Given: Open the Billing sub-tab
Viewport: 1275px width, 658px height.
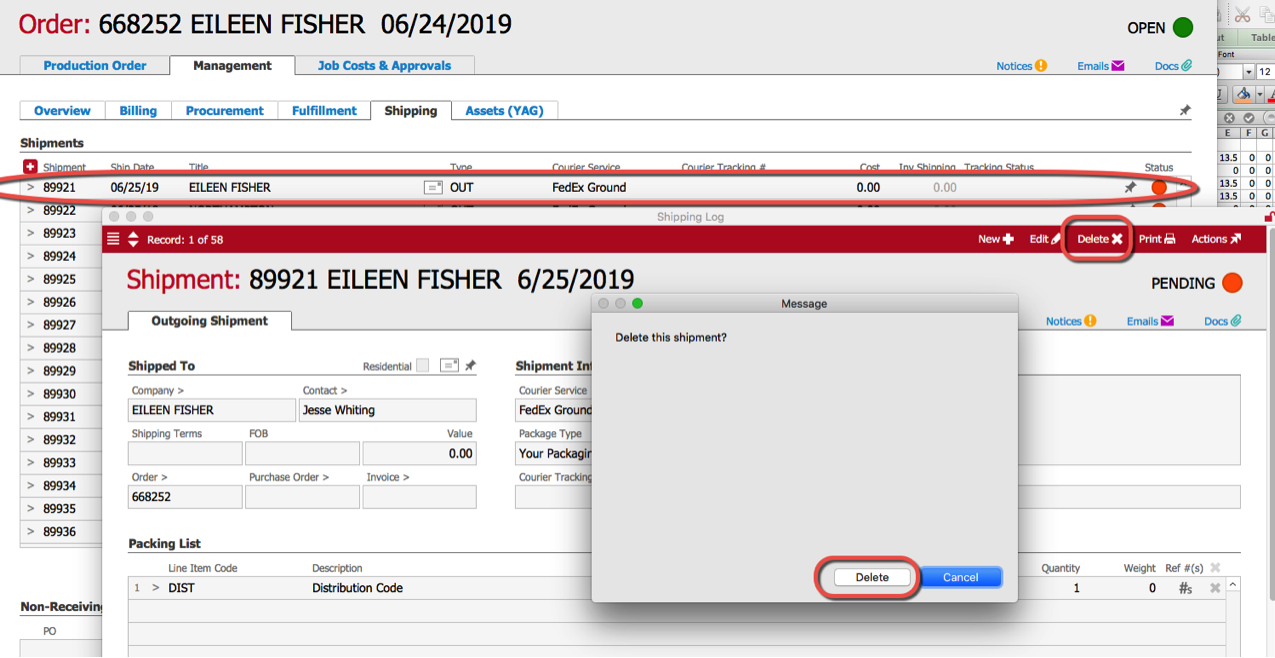Looking at the screenshot, I should pos(138,110).
